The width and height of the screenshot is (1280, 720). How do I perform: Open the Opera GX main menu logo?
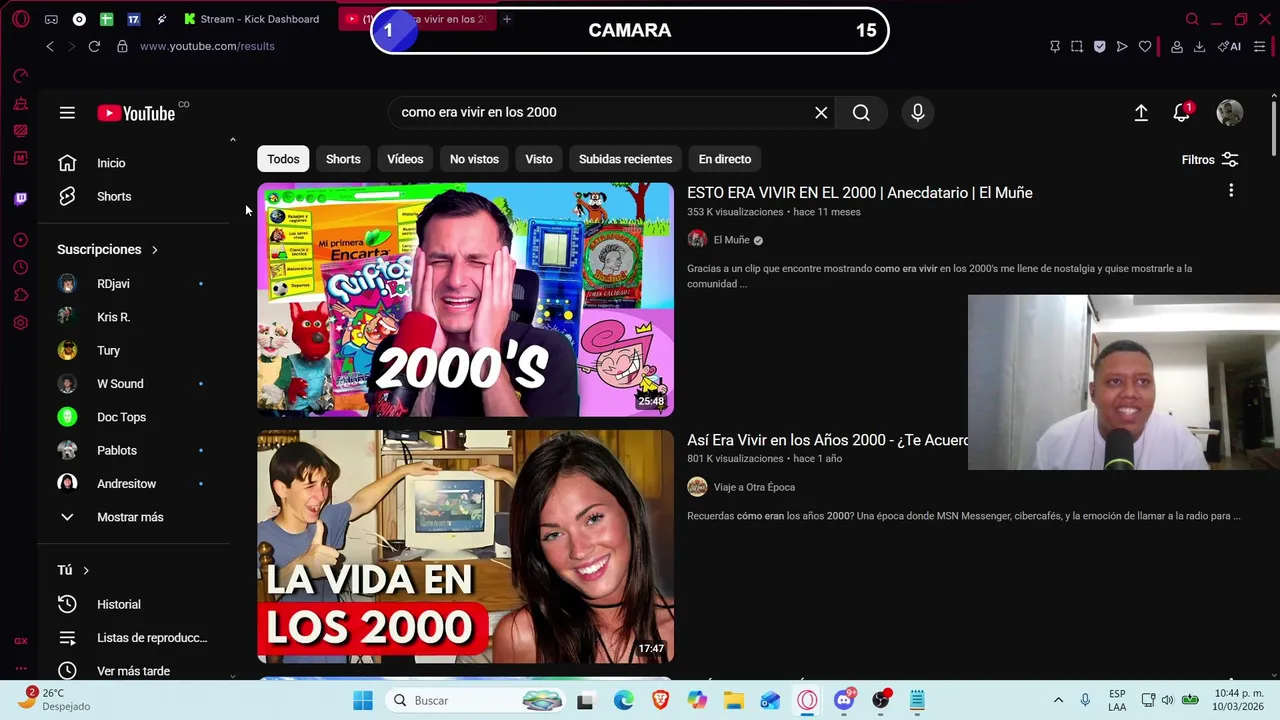pyautogui.click(x=20, y=19)
